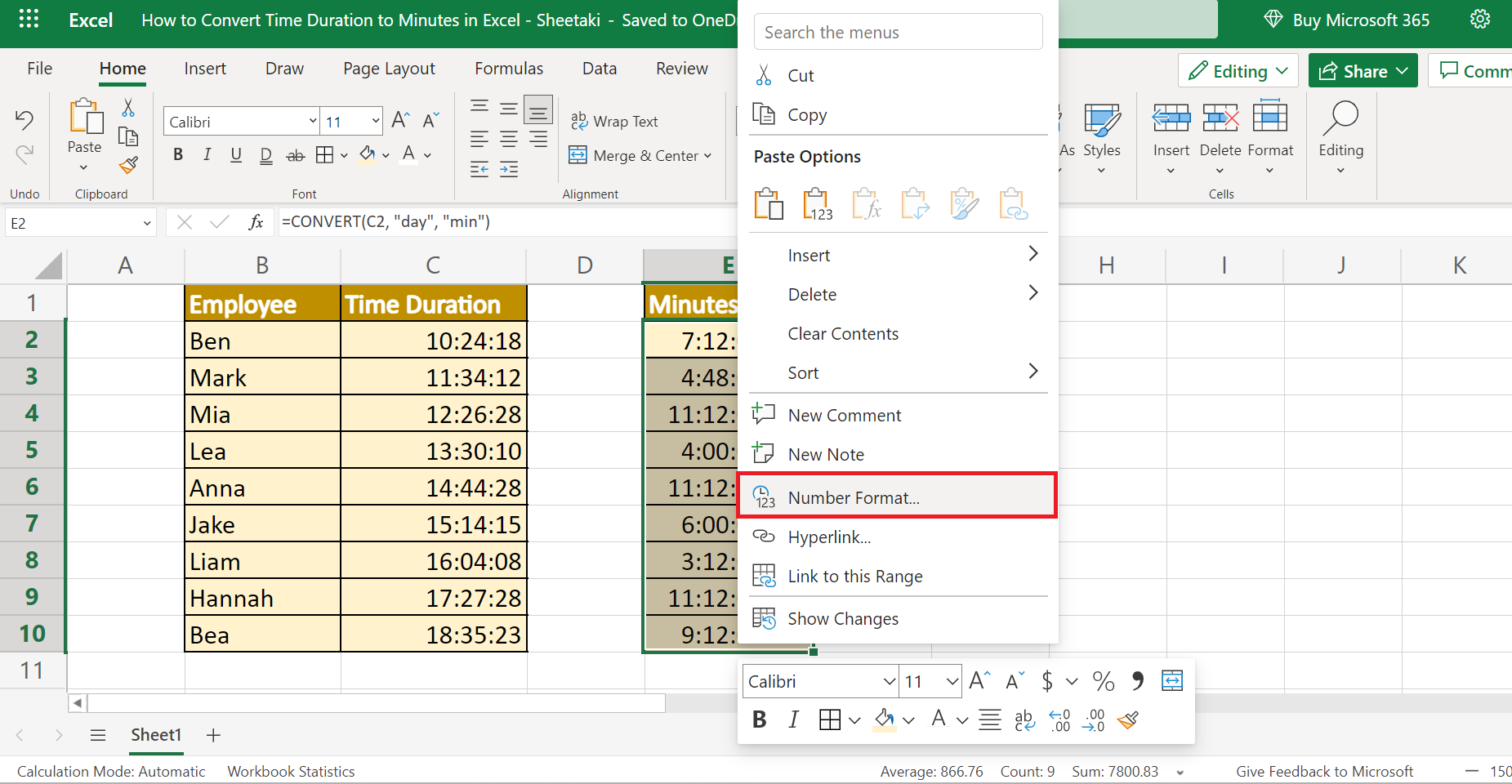Toggle Wrap Text option
The width and height of the screenshot is (1512, 784).
pyautogui.click(x=614, y=122)
